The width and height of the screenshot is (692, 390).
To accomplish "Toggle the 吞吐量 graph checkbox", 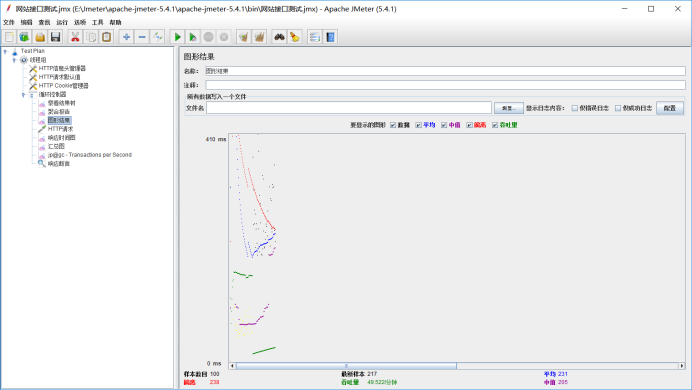I will coord(495,125).
